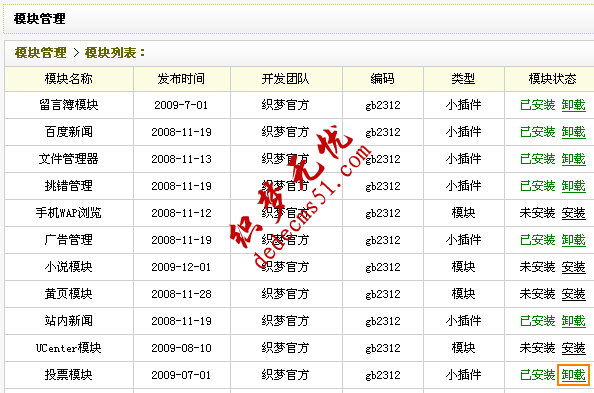Click 未安装 status in 手机WAP浏览 row

click(538, 213)
